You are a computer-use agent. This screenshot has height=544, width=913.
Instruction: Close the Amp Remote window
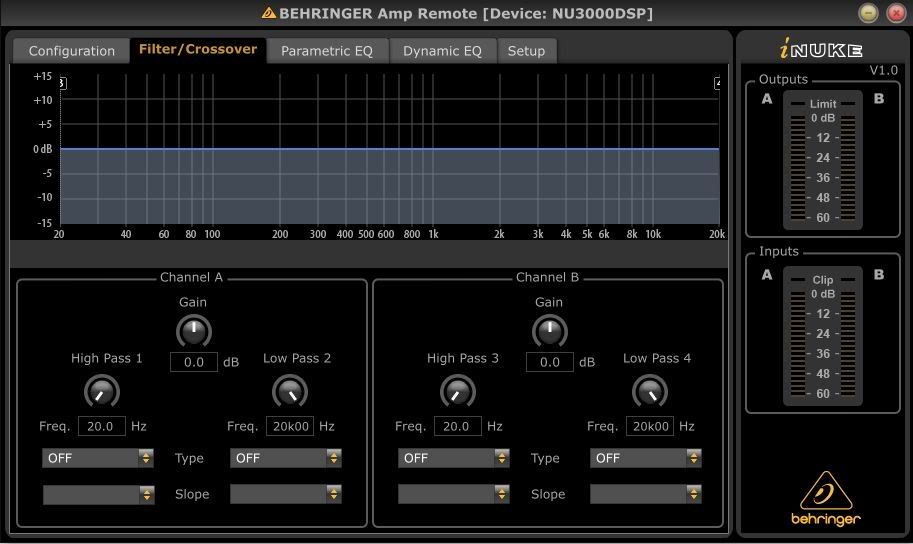(x=896, y=13)
